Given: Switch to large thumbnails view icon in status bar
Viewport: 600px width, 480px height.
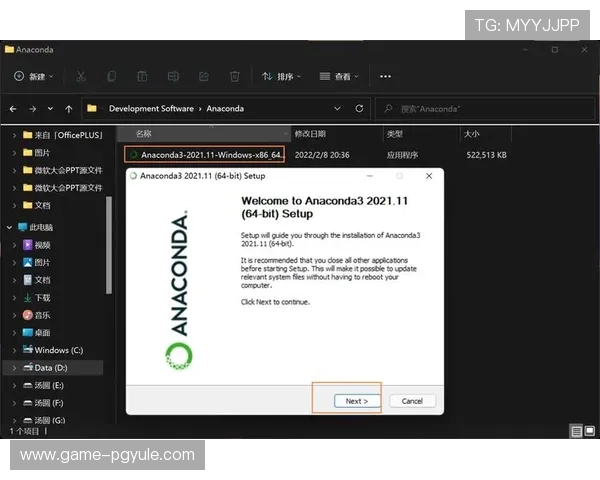Looking at the screenshot, I should click(x=590, y=431).
